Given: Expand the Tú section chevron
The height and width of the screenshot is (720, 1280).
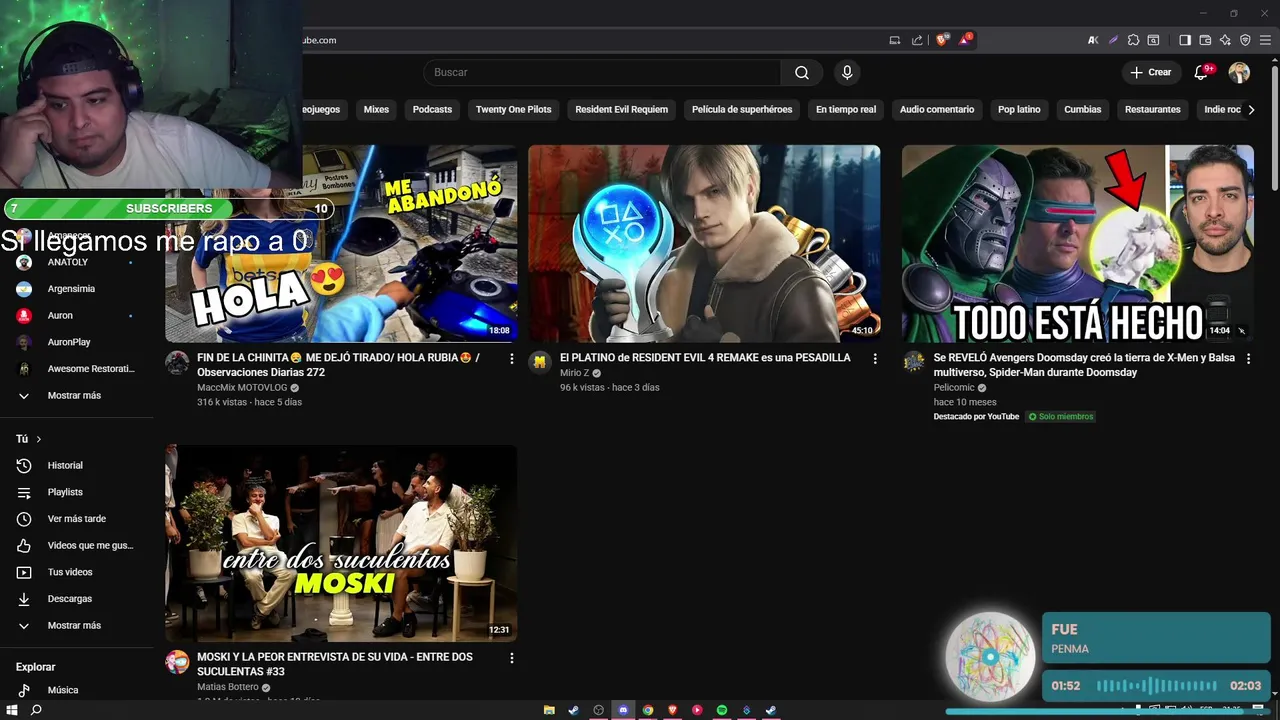Looking at the screenshot, I should pyautogui.click(x=39, y=439).
